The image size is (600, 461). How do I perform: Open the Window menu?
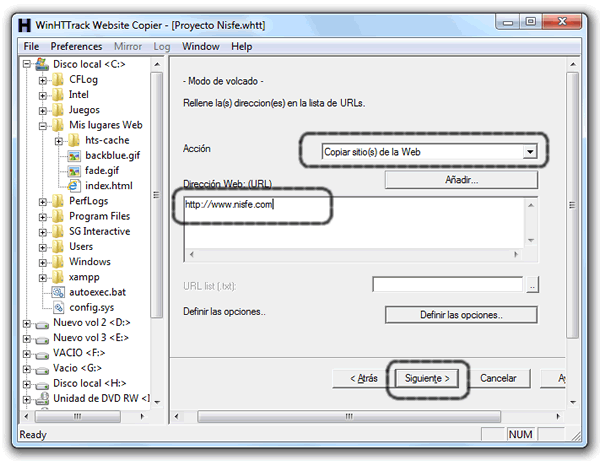click(201, 46)
